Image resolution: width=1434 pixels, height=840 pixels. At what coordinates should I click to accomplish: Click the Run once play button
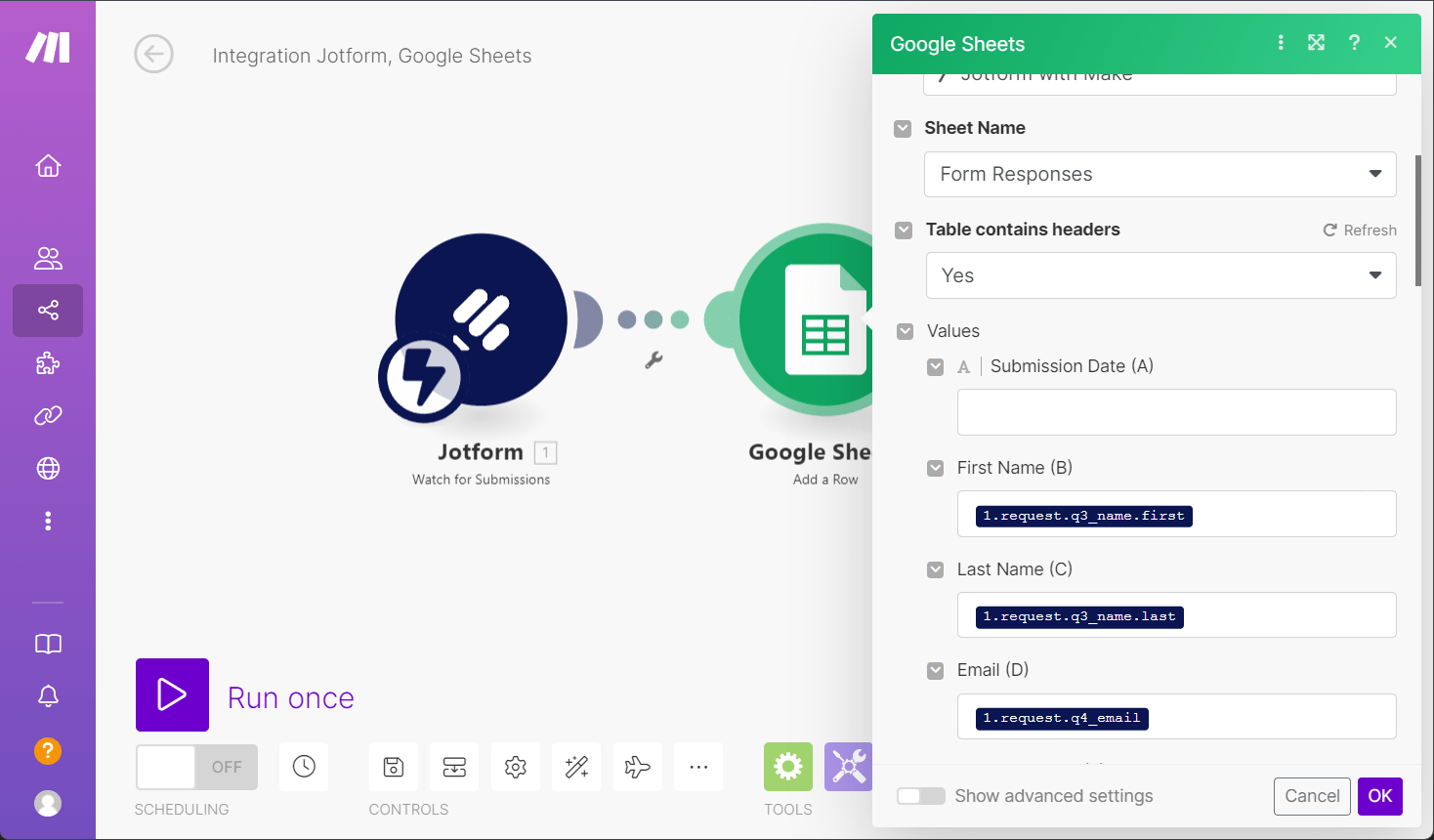click(172, 694)
